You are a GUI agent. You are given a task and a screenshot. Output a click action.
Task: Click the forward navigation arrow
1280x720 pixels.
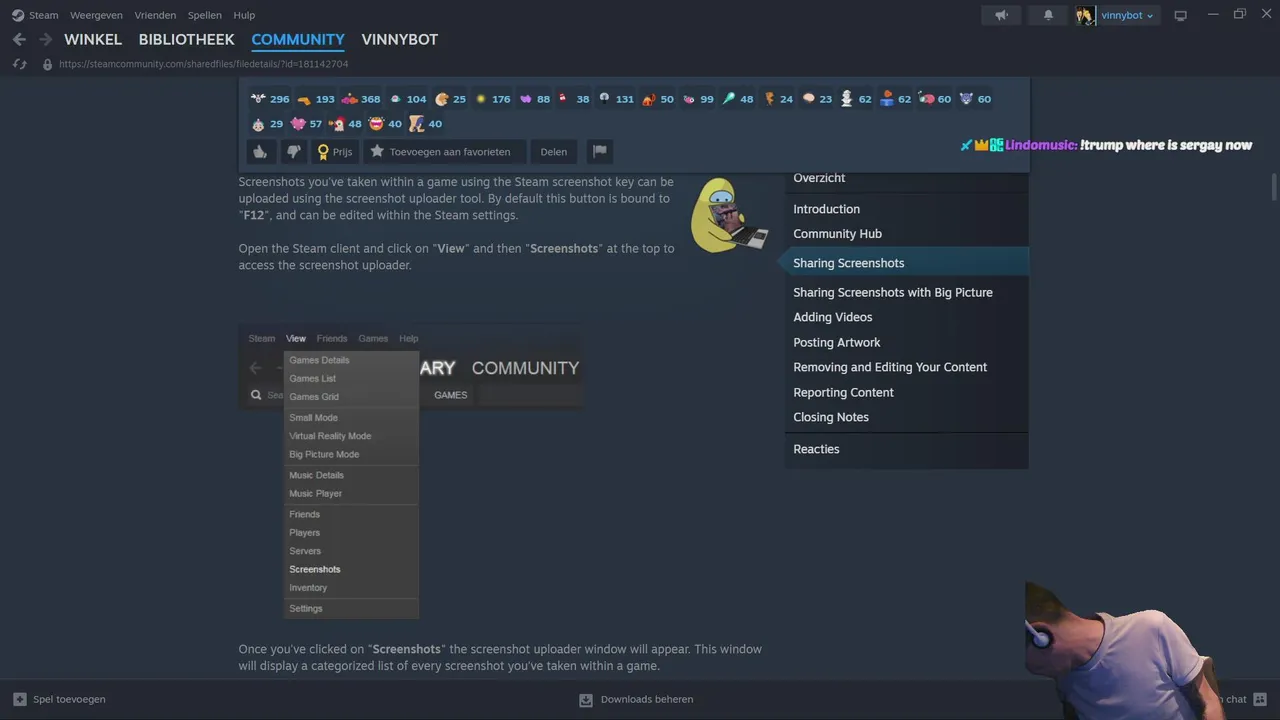(45, 39)
